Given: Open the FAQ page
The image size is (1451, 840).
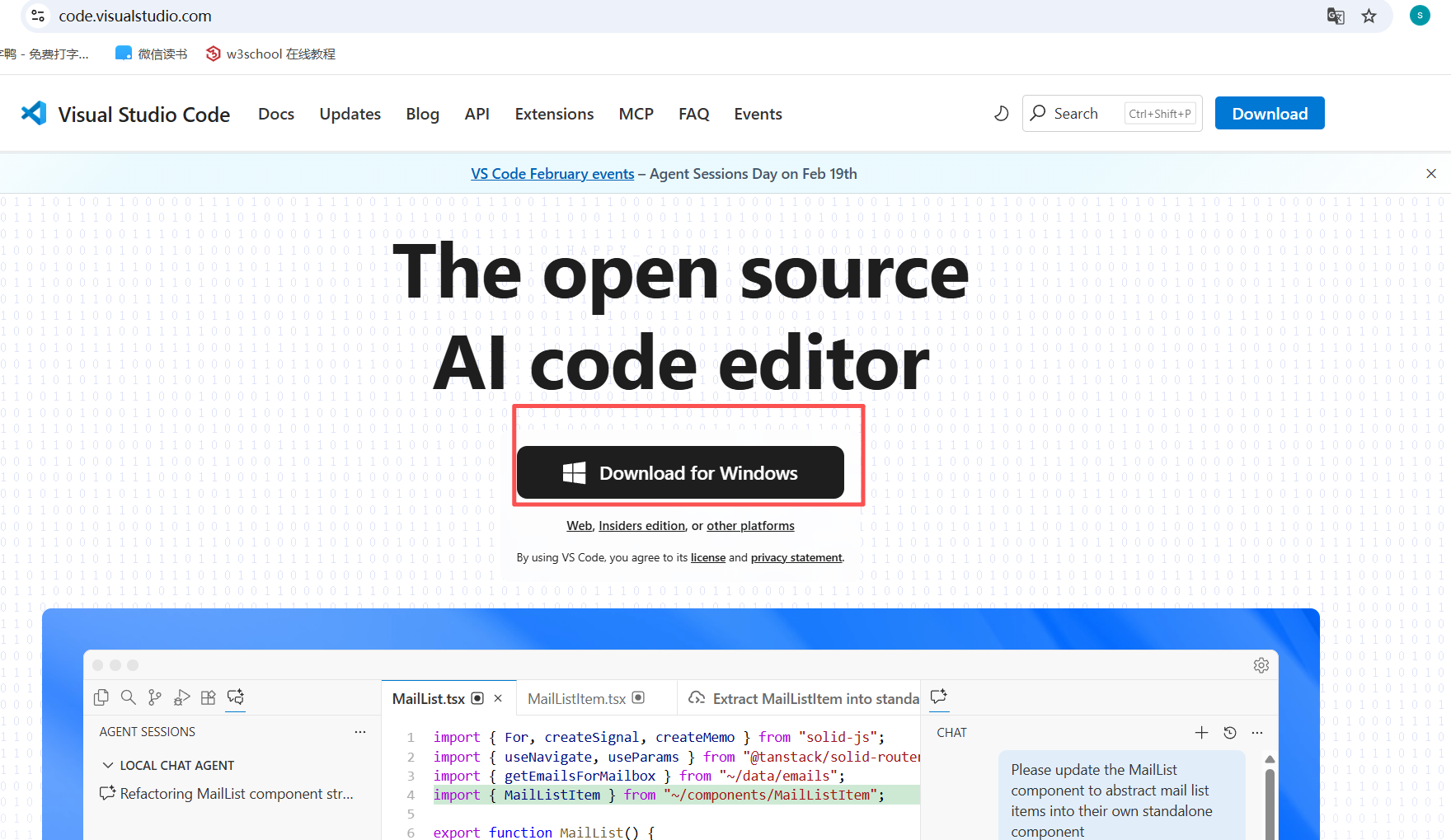Looking at the screenshot, I should pos(694,114).
